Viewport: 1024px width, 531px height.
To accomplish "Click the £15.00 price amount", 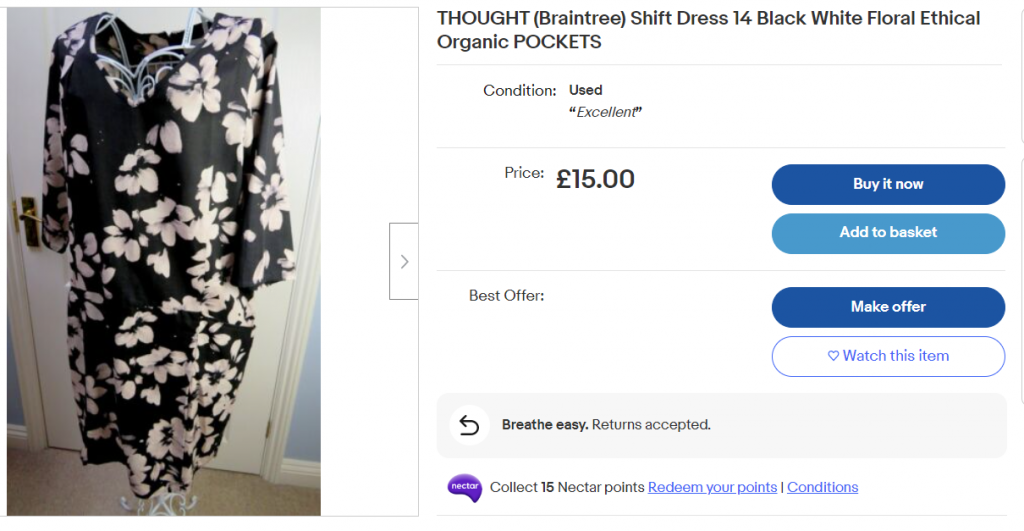I will [595, 179].
